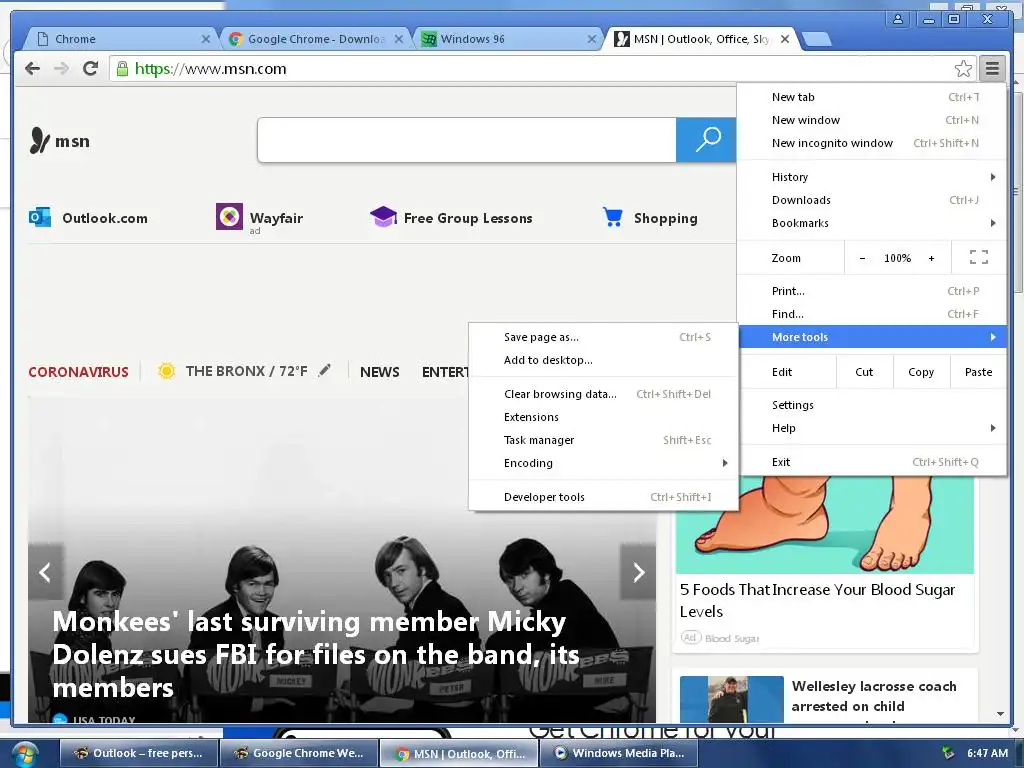Click the Cut button in Edit row
Viewport: 1024px width, 768px height.
coord(864,372)
